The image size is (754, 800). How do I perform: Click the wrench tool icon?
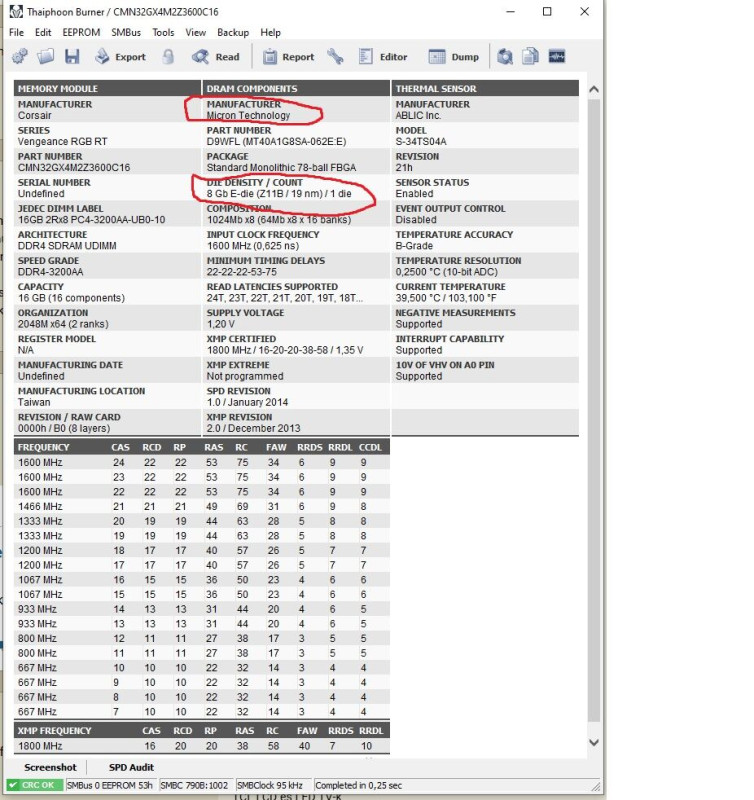coord(335,57)
